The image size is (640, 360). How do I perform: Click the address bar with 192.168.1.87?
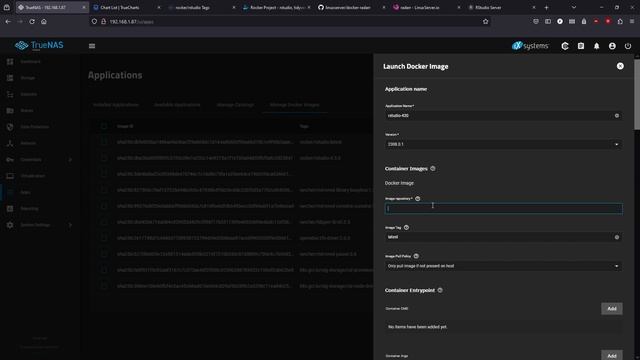pyautogui.click(x=290, y=22)
